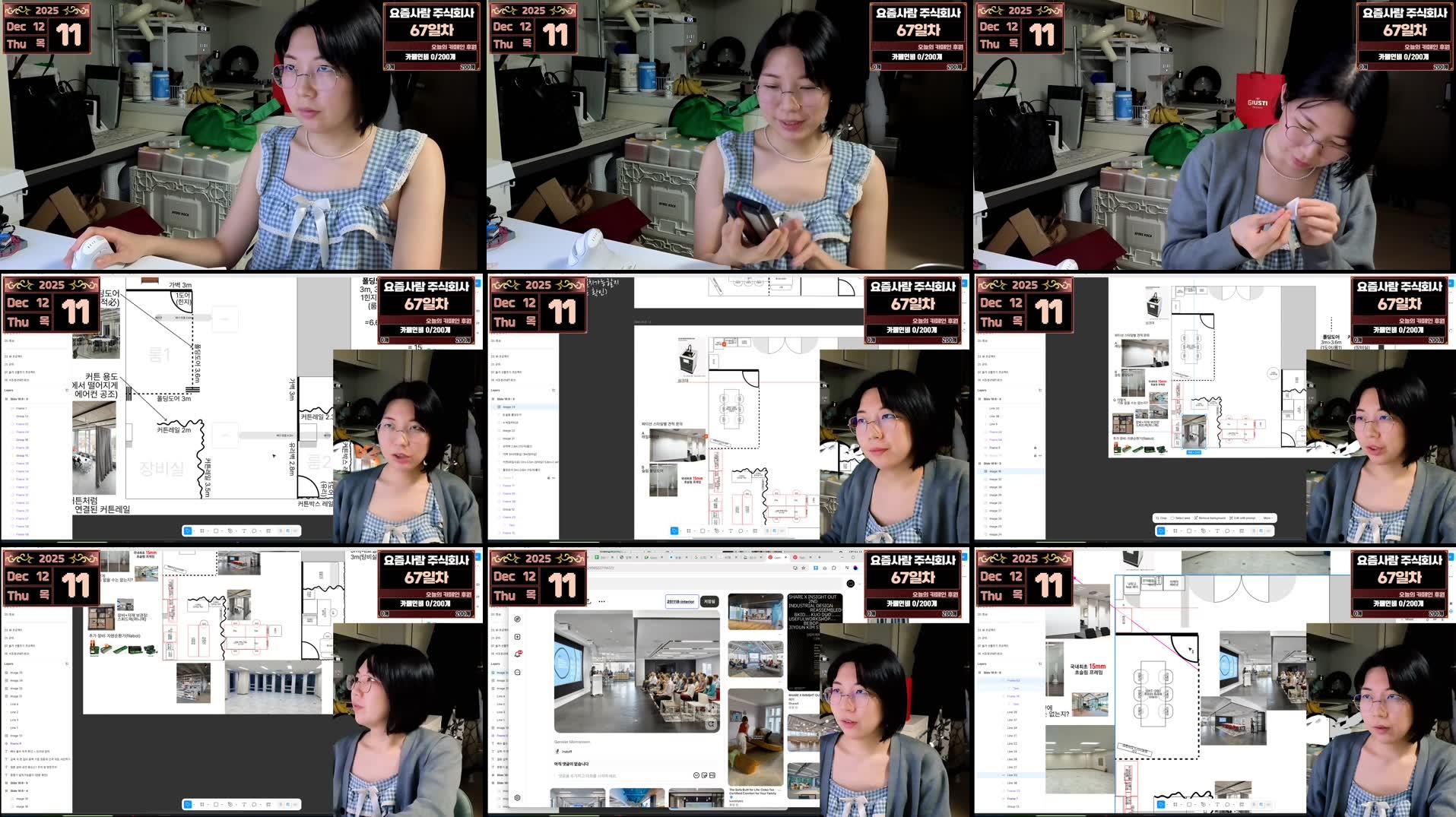Collapse the Slide 16:9 group in Layers

[493, 399]
